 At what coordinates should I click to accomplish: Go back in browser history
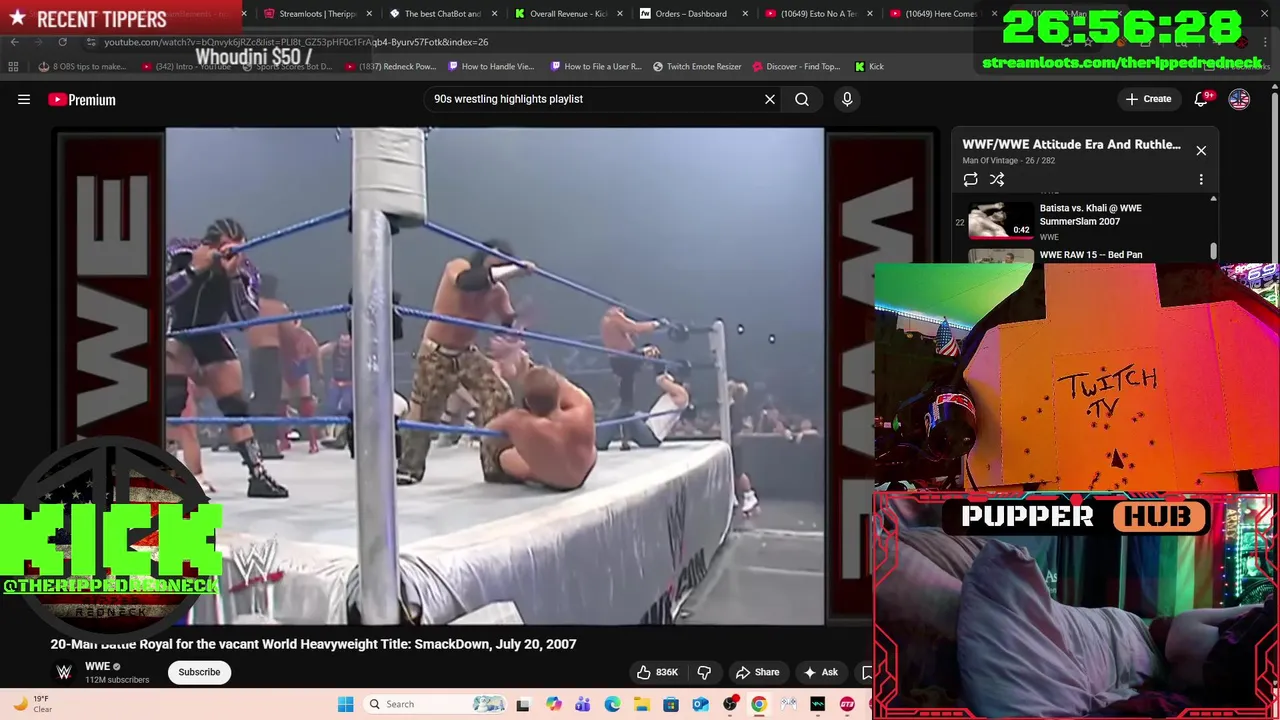[x=14, y=42]
